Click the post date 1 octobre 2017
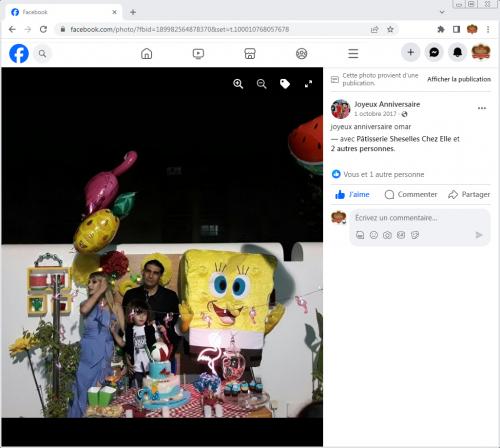Image resolution: width=500 pixels, height=448 pixels. (375, 114)
